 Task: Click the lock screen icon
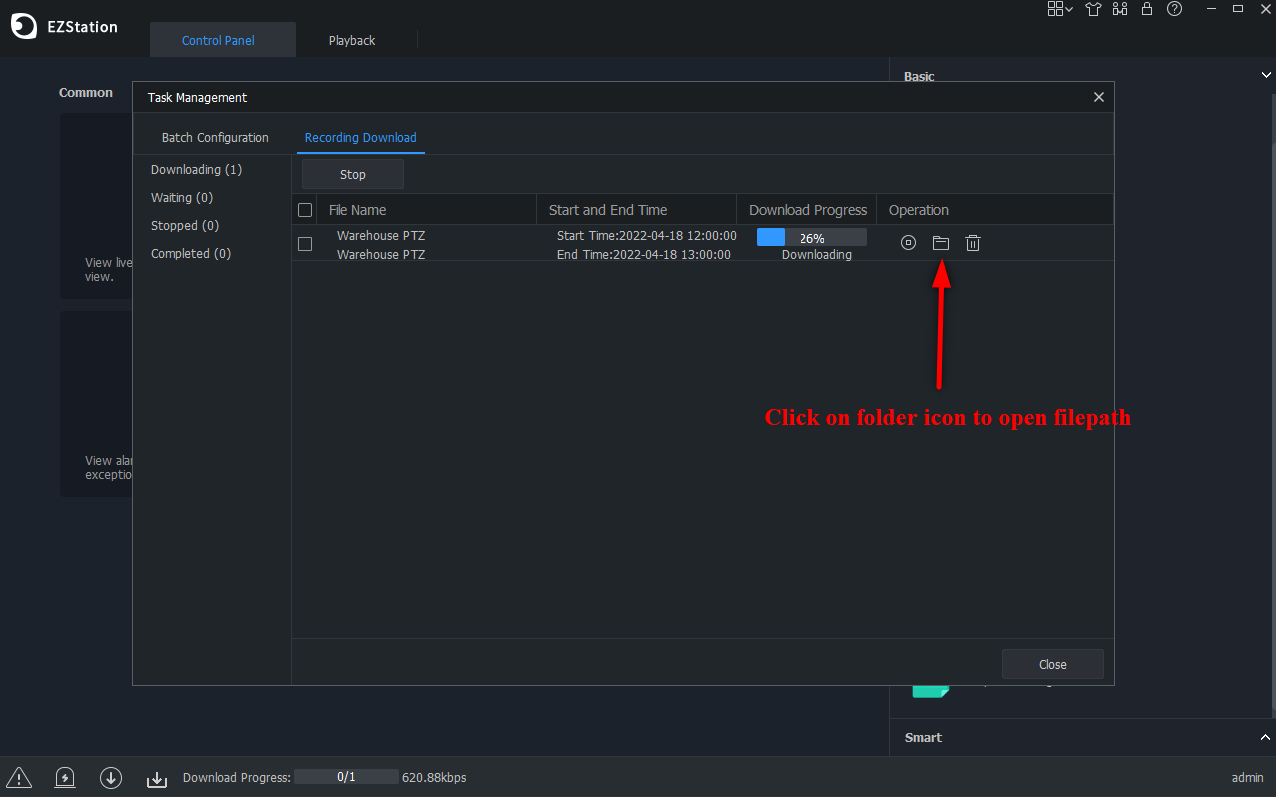click(1147, 9)
